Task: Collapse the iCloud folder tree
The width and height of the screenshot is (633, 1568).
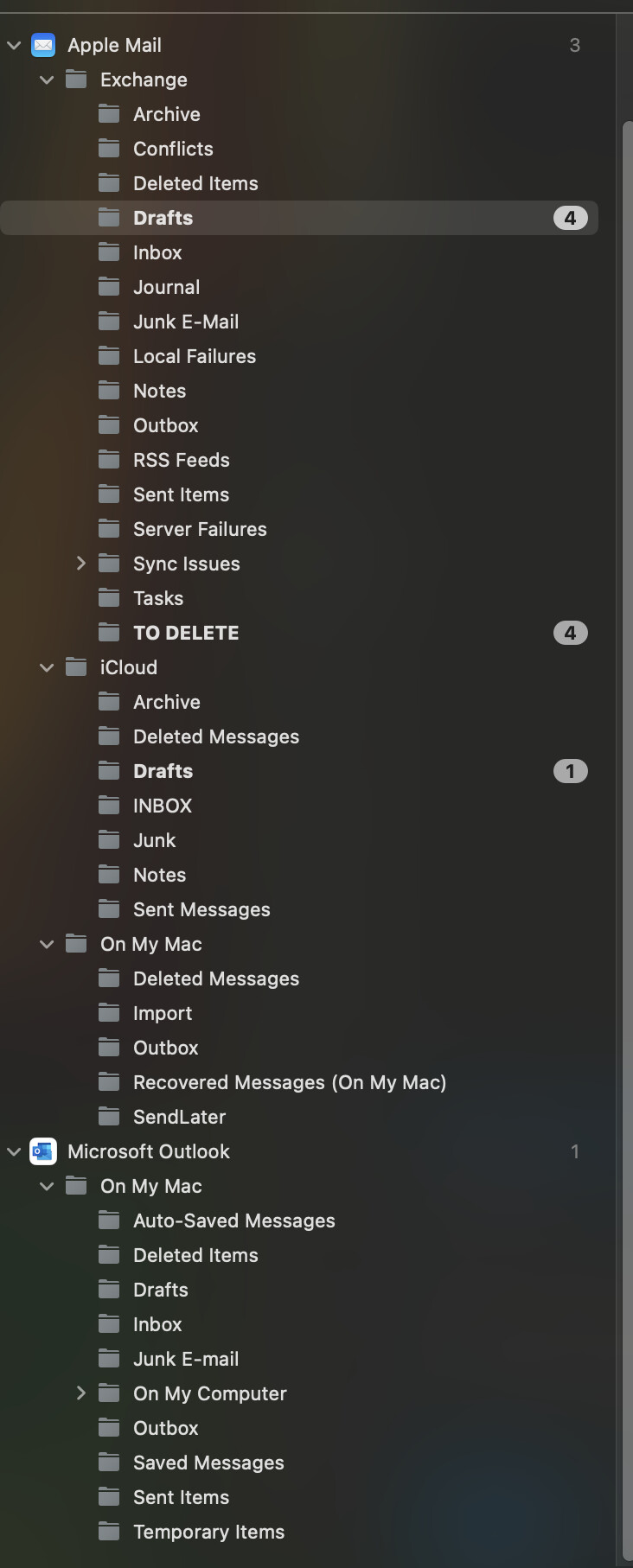Action: pyautogui.click(x=47, y=667)
